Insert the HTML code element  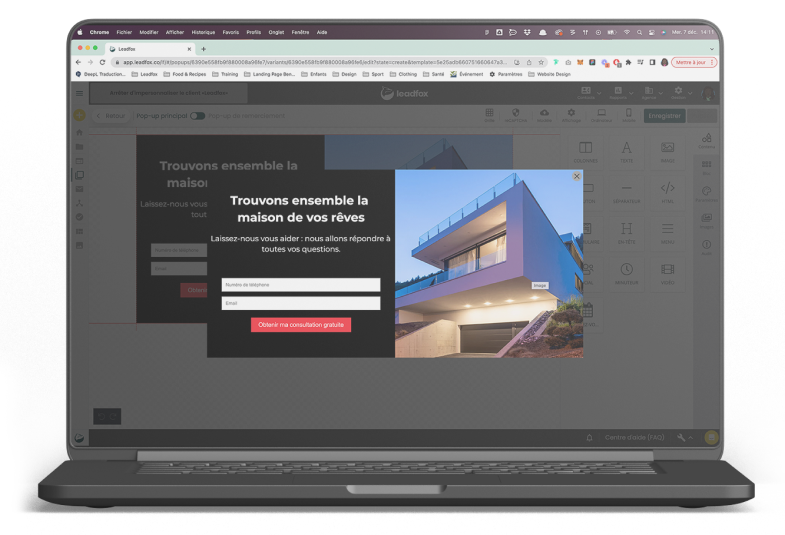[667, 193]
